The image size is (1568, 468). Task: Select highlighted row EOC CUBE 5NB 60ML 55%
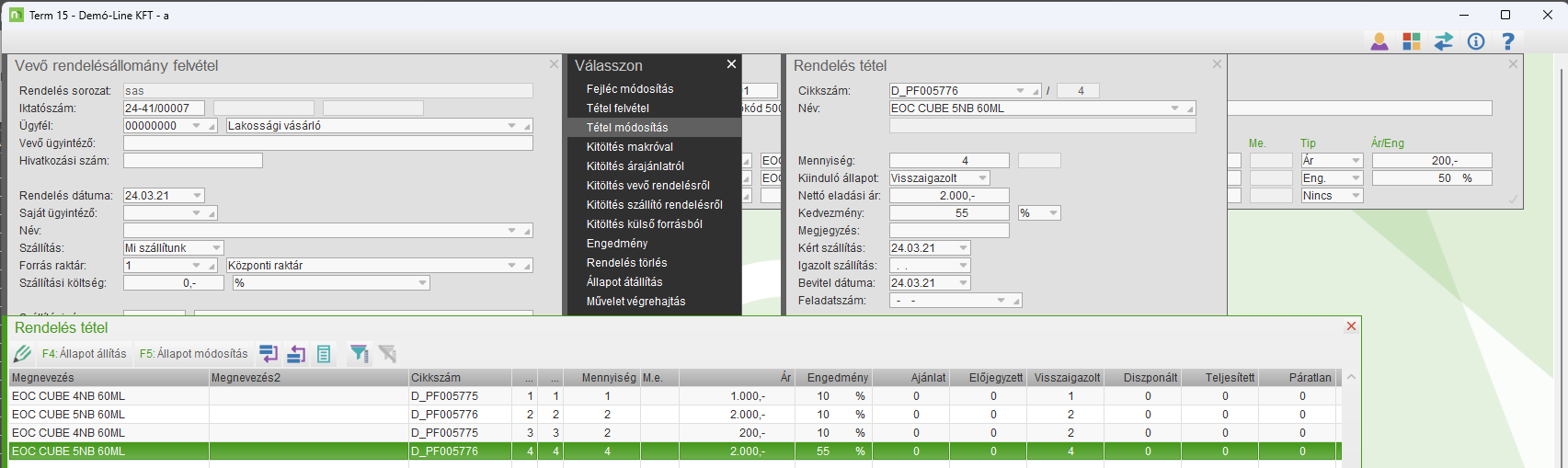(675, 451)
